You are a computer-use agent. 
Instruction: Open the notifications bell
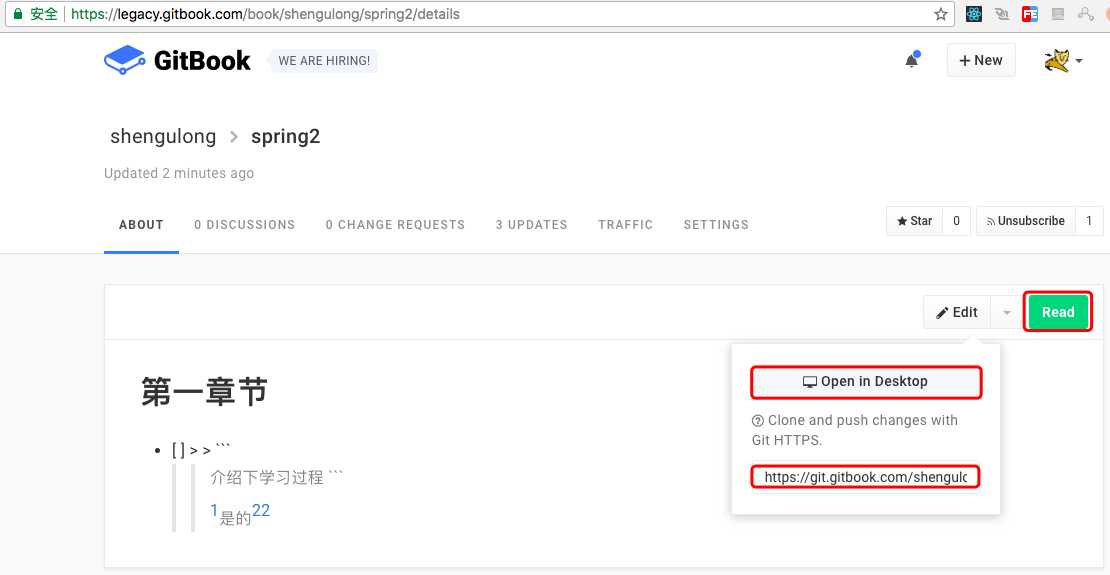pos(912,60)
